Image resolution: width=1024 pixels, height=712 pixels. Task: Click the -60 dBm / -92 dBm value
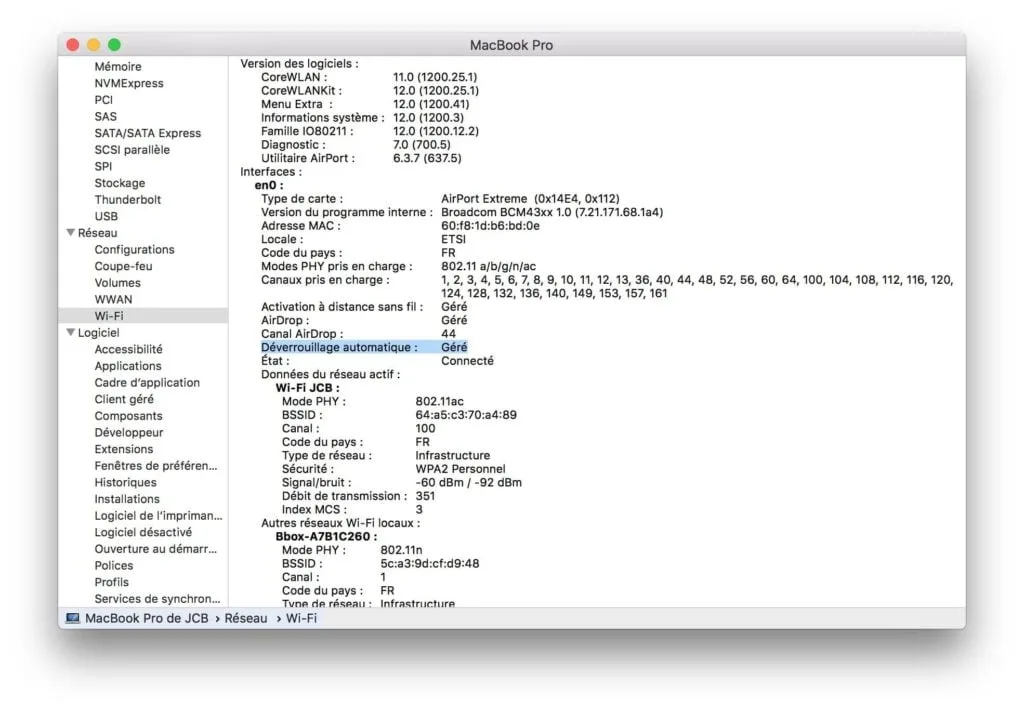[x=468, y=483]
